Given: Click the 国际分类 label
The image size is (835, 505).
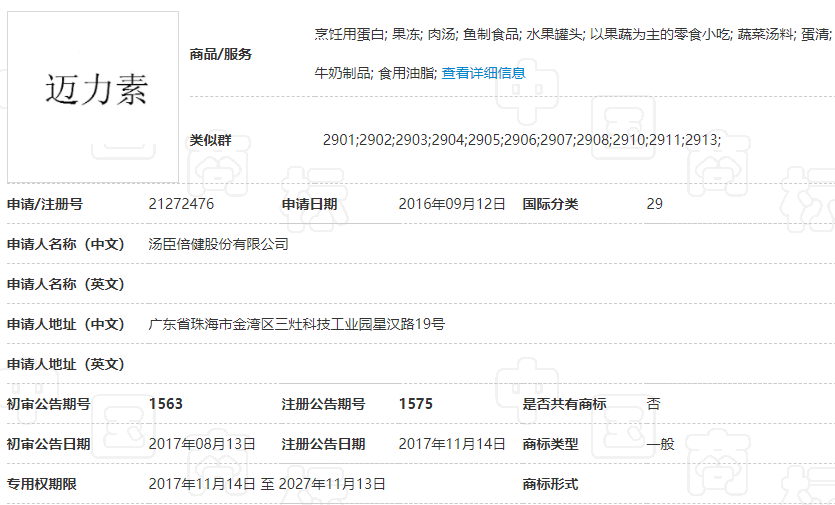Looking at the screenshot, I should 550,204.
